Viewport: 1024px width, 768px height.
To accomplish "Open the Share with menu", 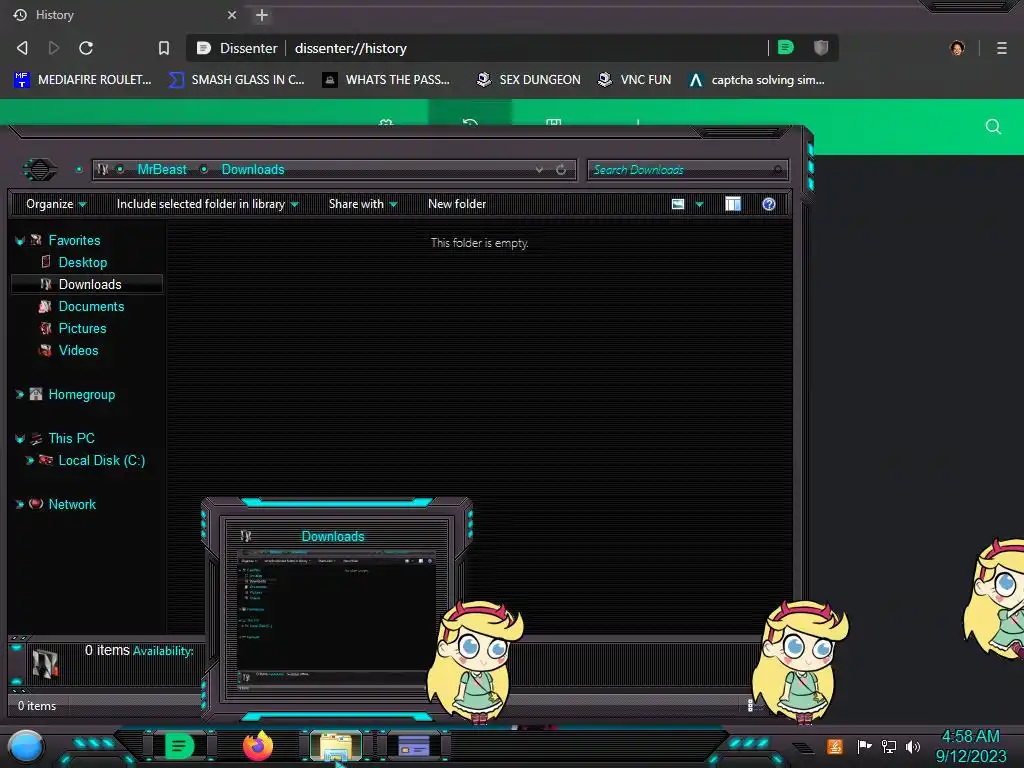I will (363, 204).
